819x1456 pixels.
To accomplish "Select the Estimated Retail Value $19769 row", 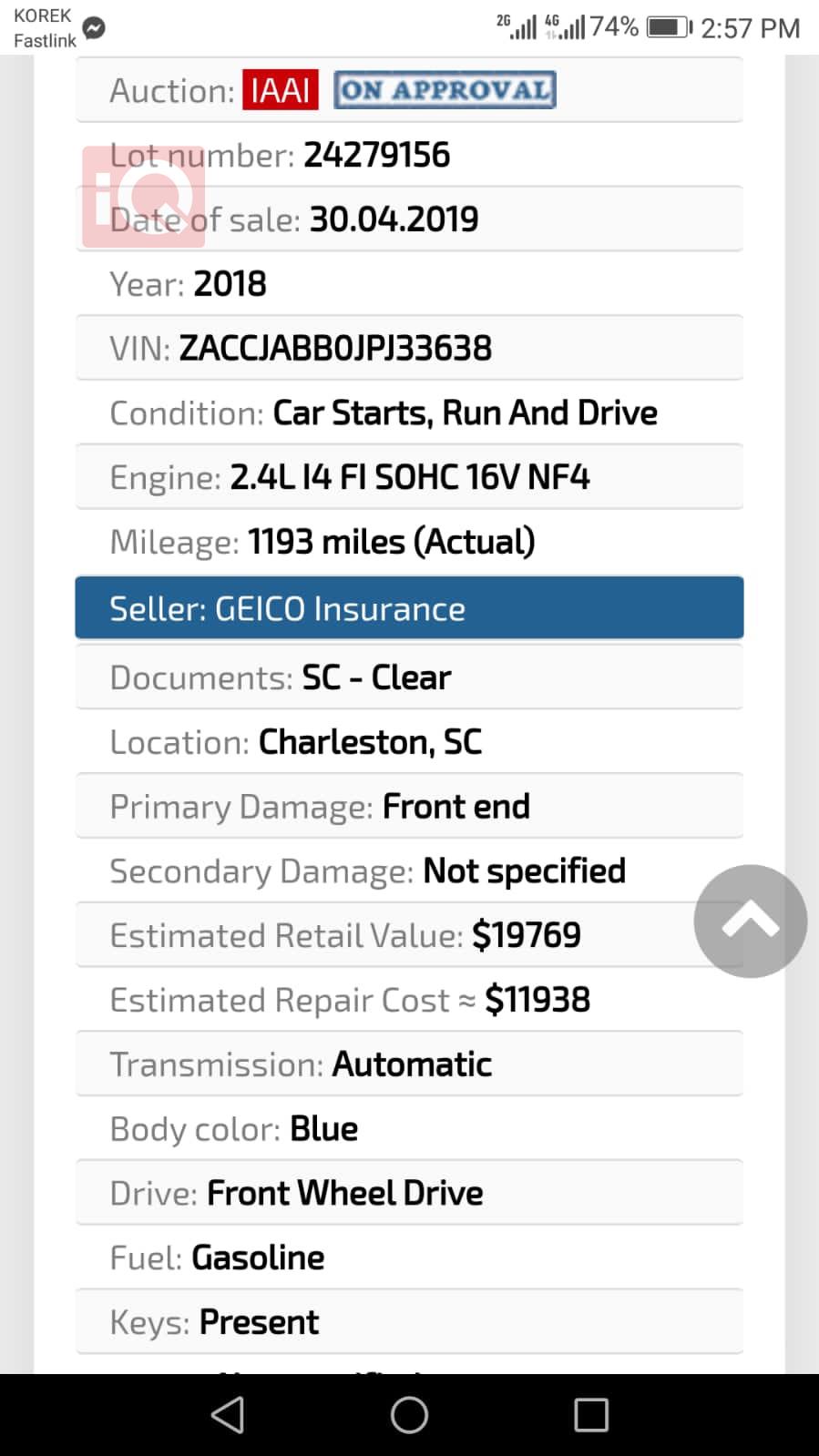I will tap(409, 935).
